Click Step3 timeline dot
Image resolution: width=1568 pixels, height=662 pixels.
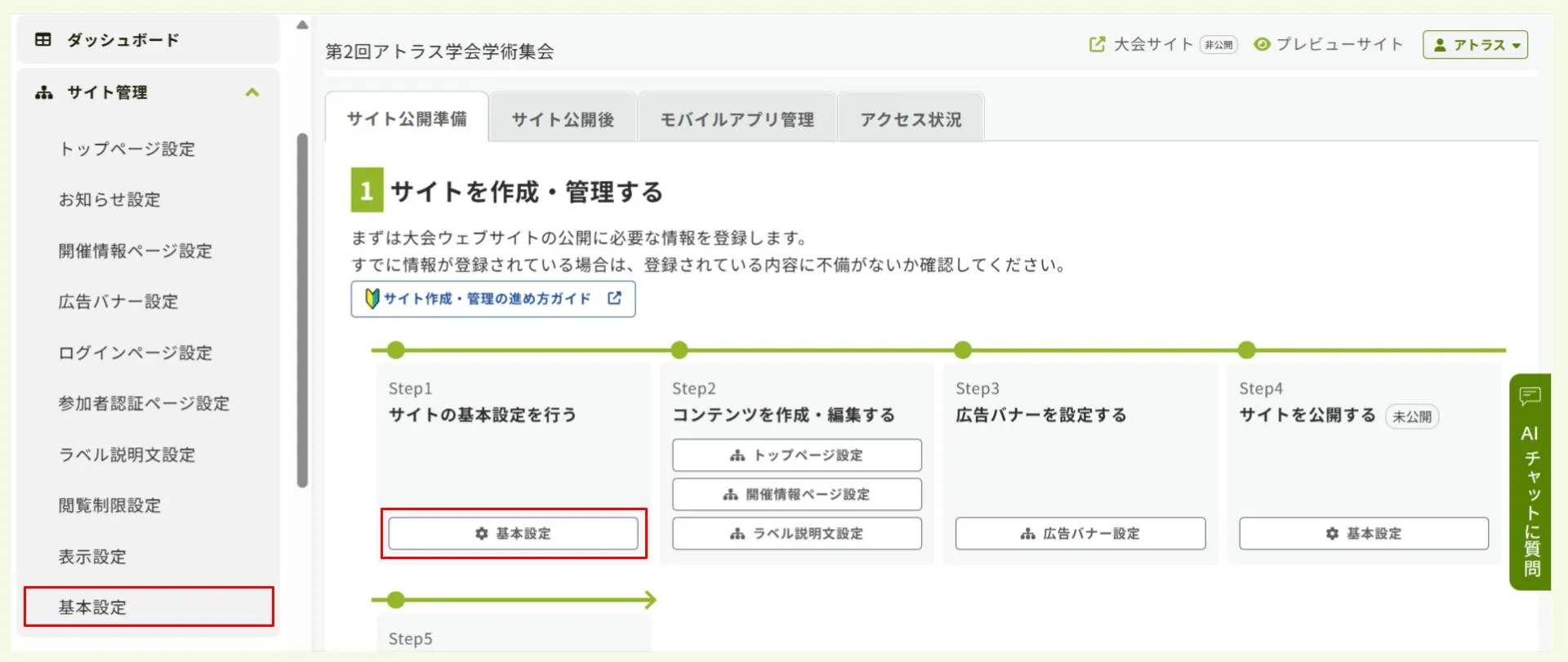coord(963,350)
